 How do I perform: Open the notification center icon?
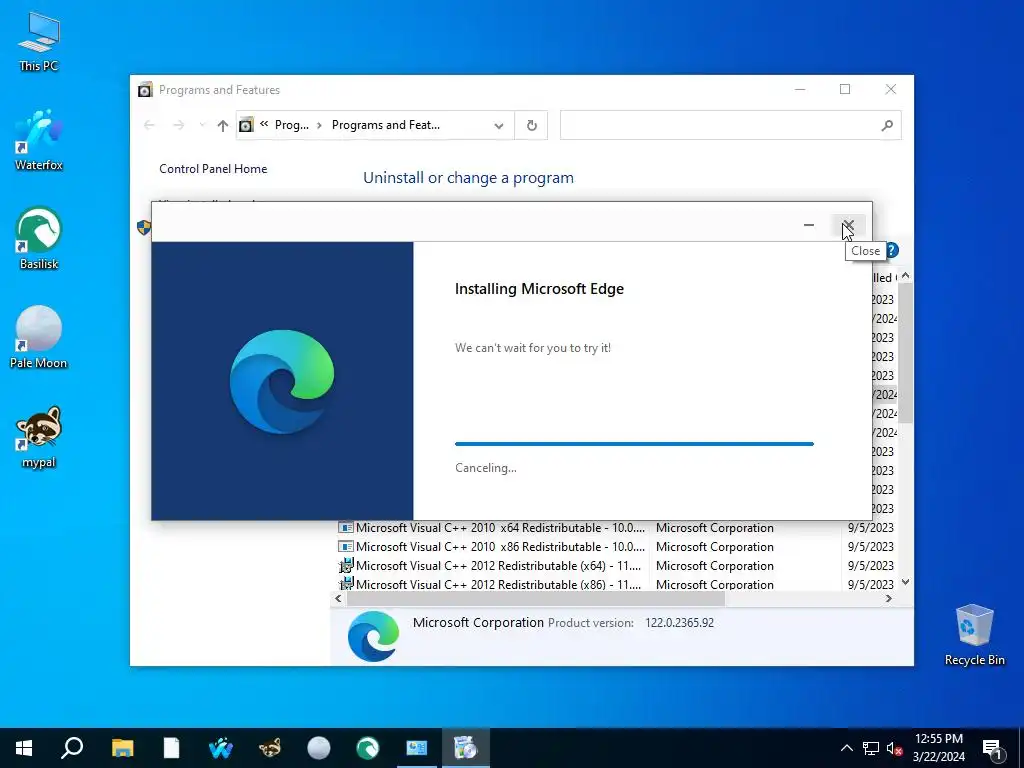(993, 749)
